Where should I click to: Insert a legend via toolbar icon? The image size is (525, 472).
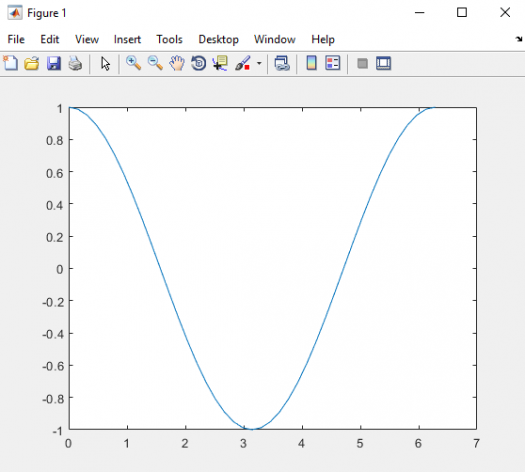[x=333, y=63]
